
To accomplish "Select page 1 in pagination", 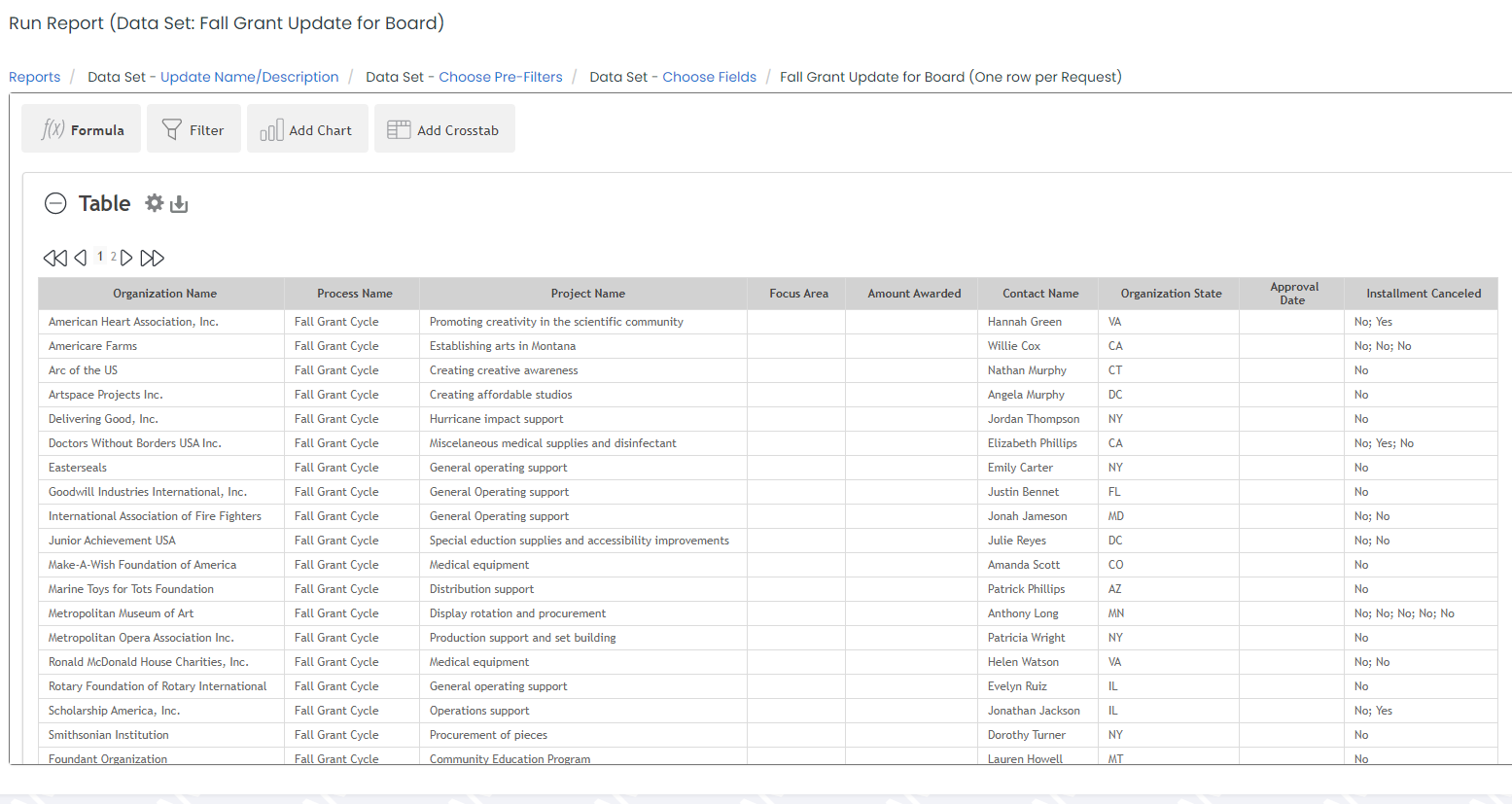I will [x=100, y=257].
